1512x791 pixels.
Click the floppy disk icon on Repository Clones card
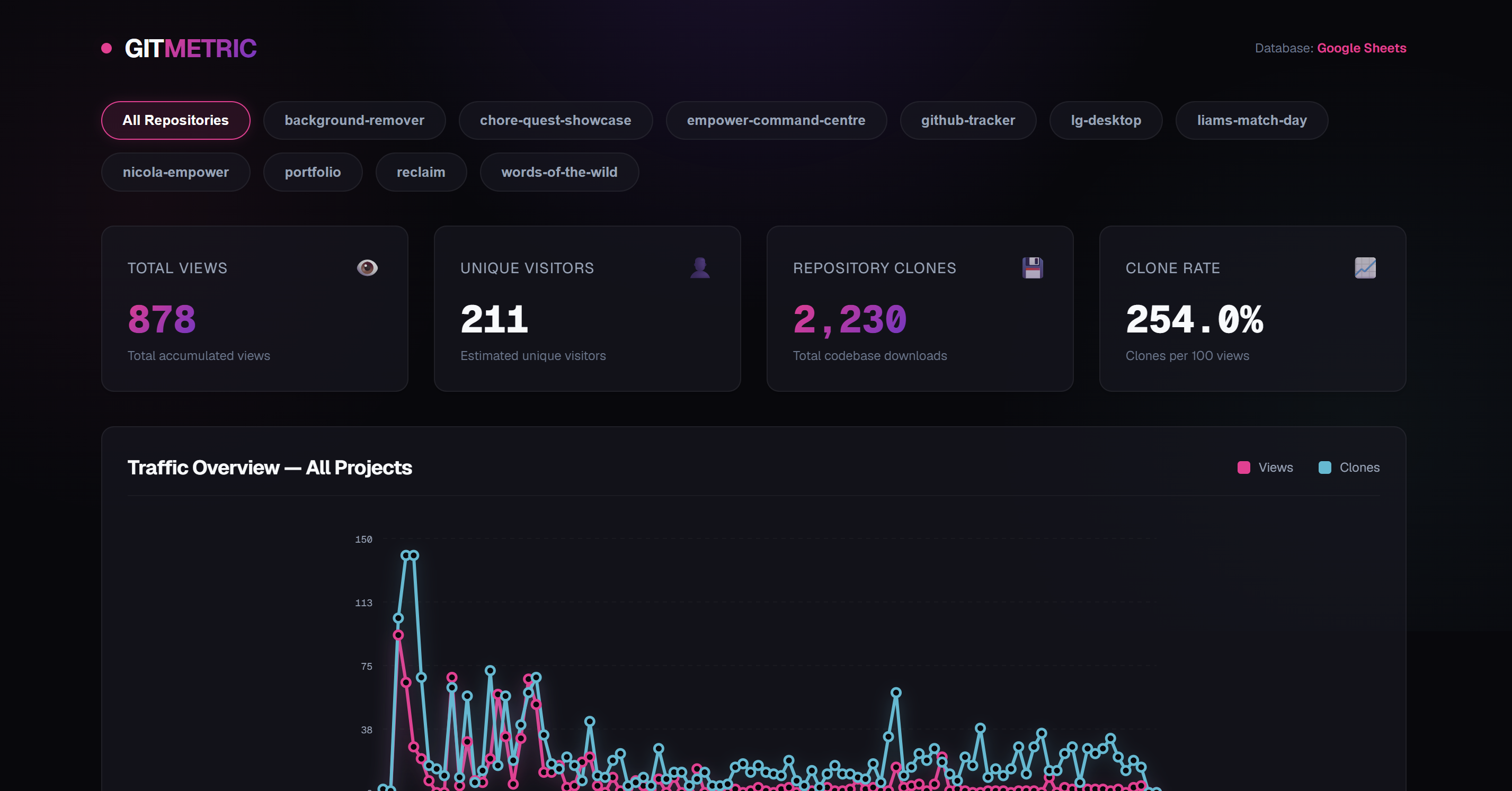[x=1033, y=267]
